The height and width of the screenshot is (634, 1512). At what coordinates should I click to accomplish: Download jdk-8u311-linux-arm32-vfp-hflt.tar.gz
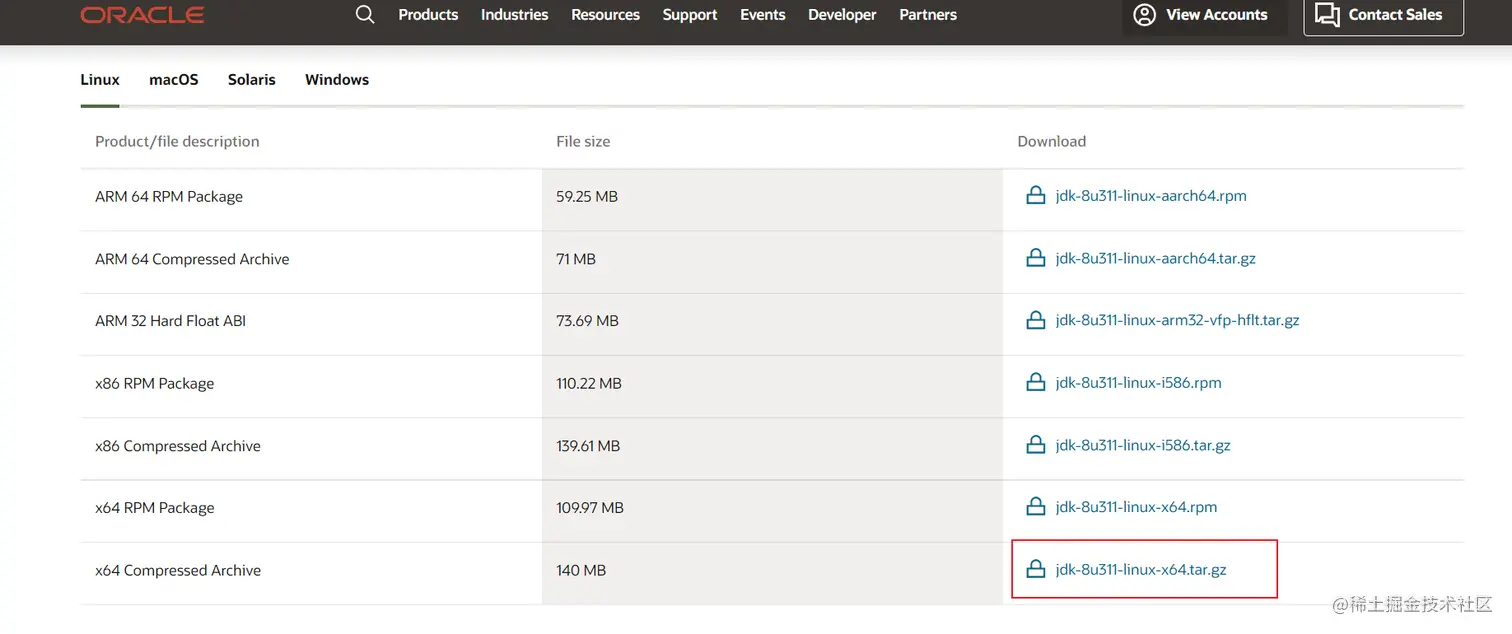point(1177,320)
